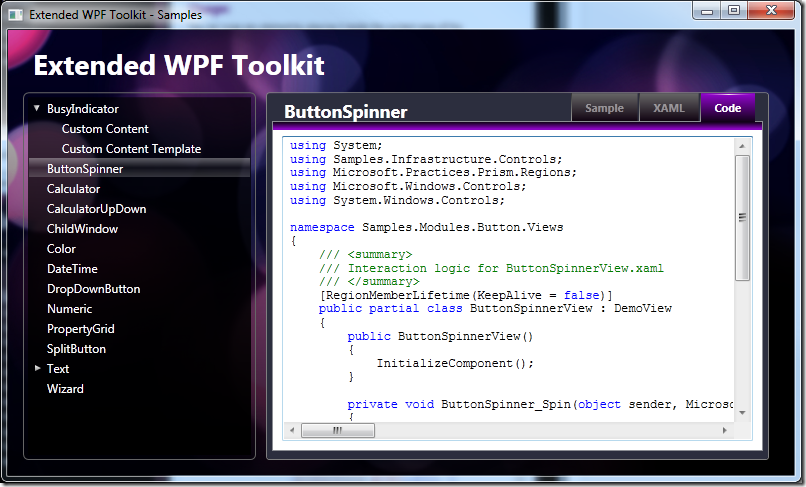Minimize the Samples window
This screenshot has height=487, width=806.
pyautogui.click(x=707, y=10)
